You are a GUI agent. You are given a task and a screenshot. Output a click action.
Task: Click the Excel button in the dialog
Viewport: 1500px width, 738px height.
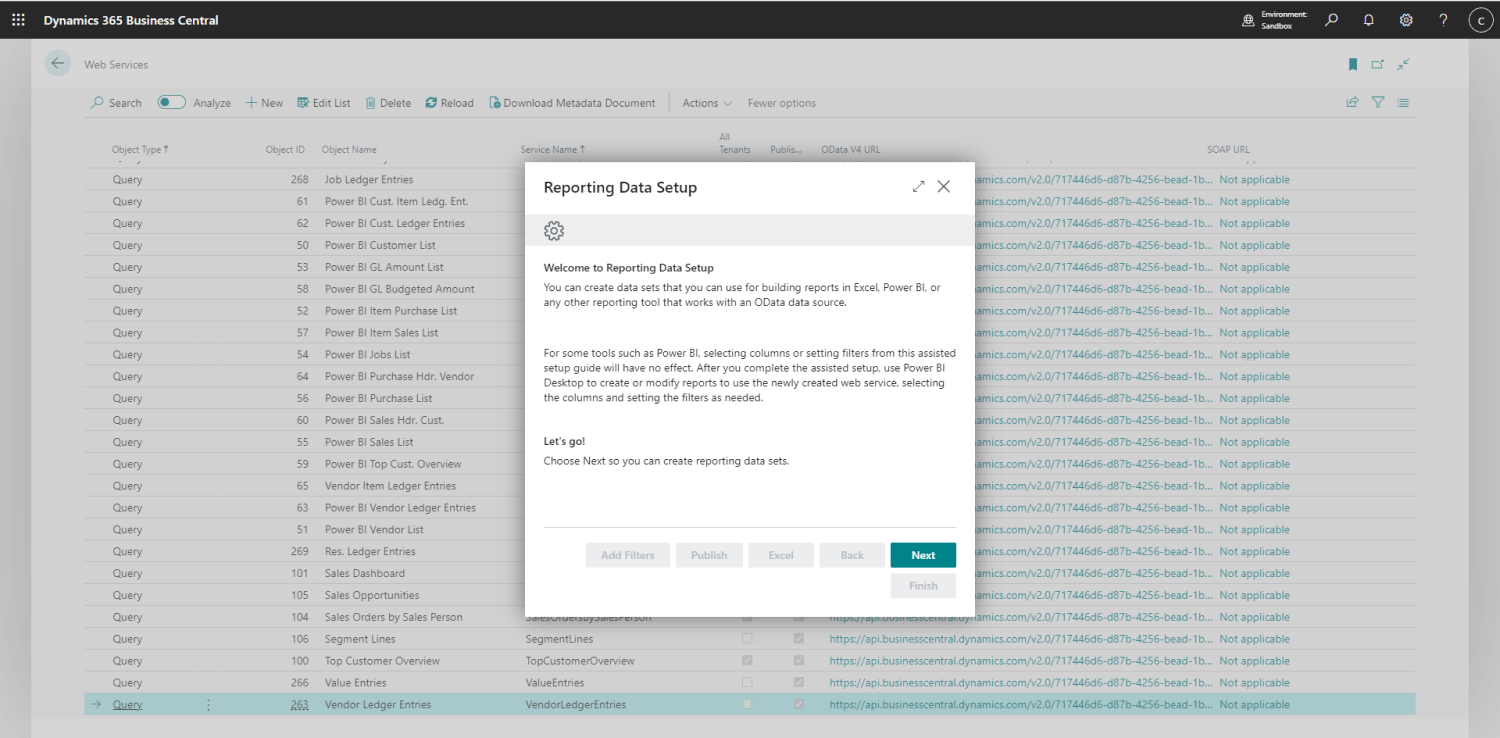[781, 555]
